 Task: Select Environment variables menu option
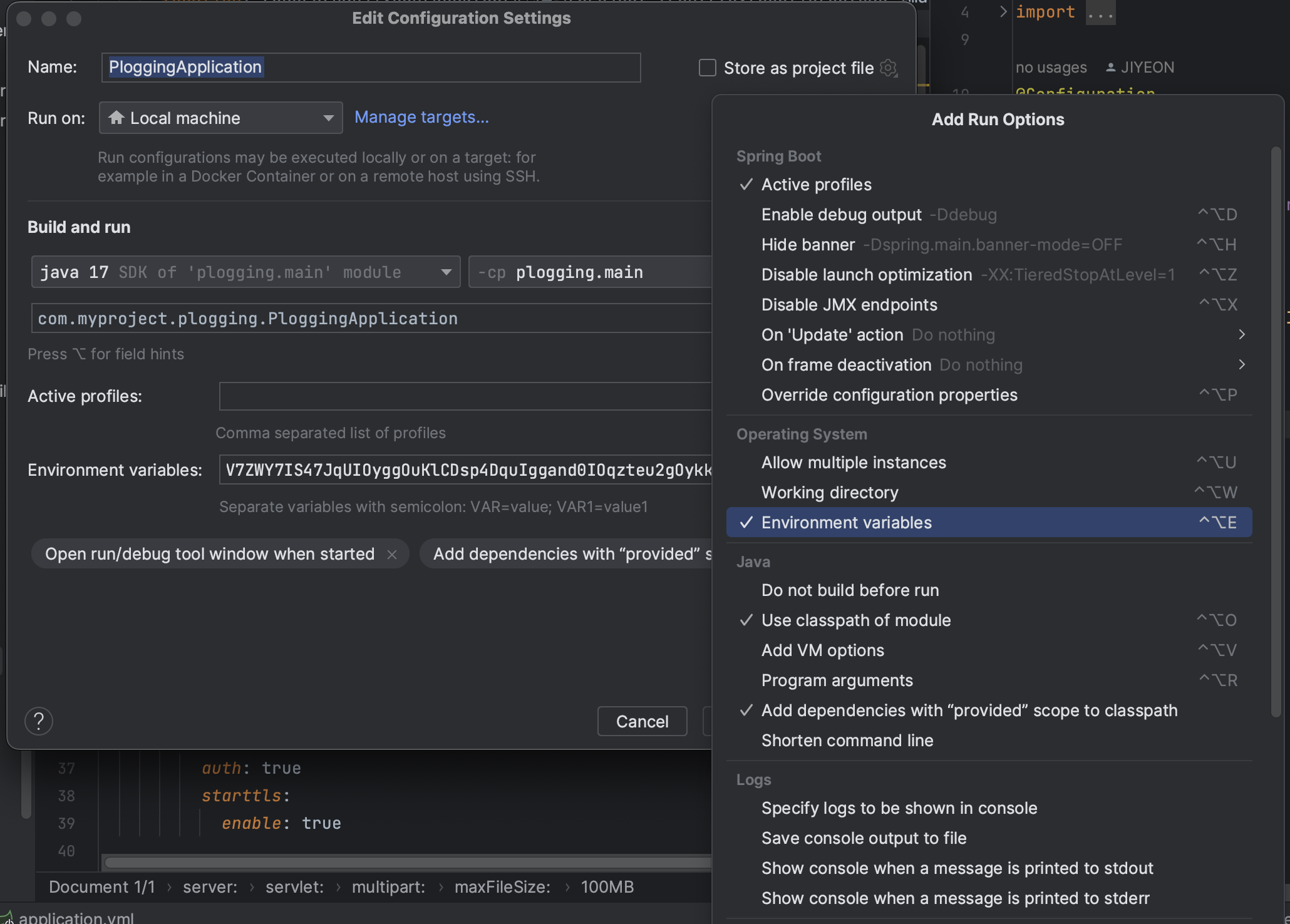[x=847, y=523]
